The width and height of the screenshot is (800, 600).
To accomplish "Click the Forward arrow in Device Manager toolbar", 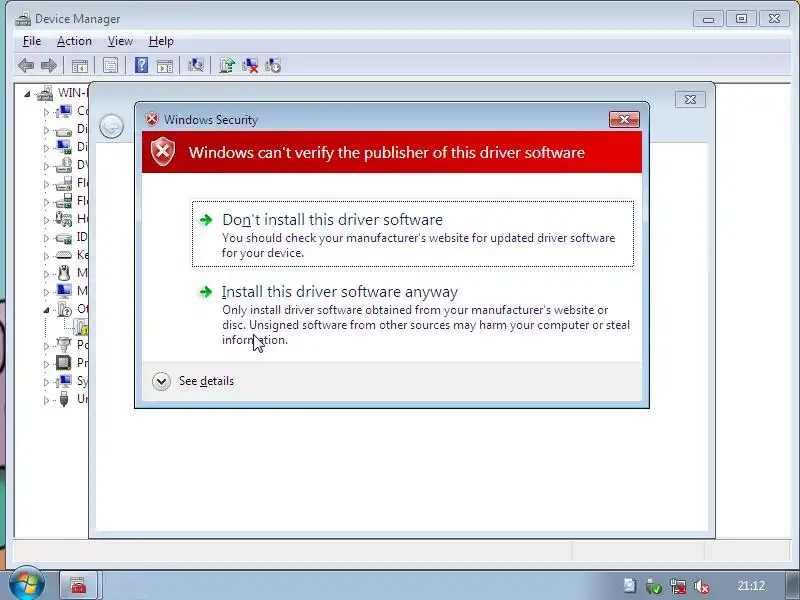I will tap(48, 65).
